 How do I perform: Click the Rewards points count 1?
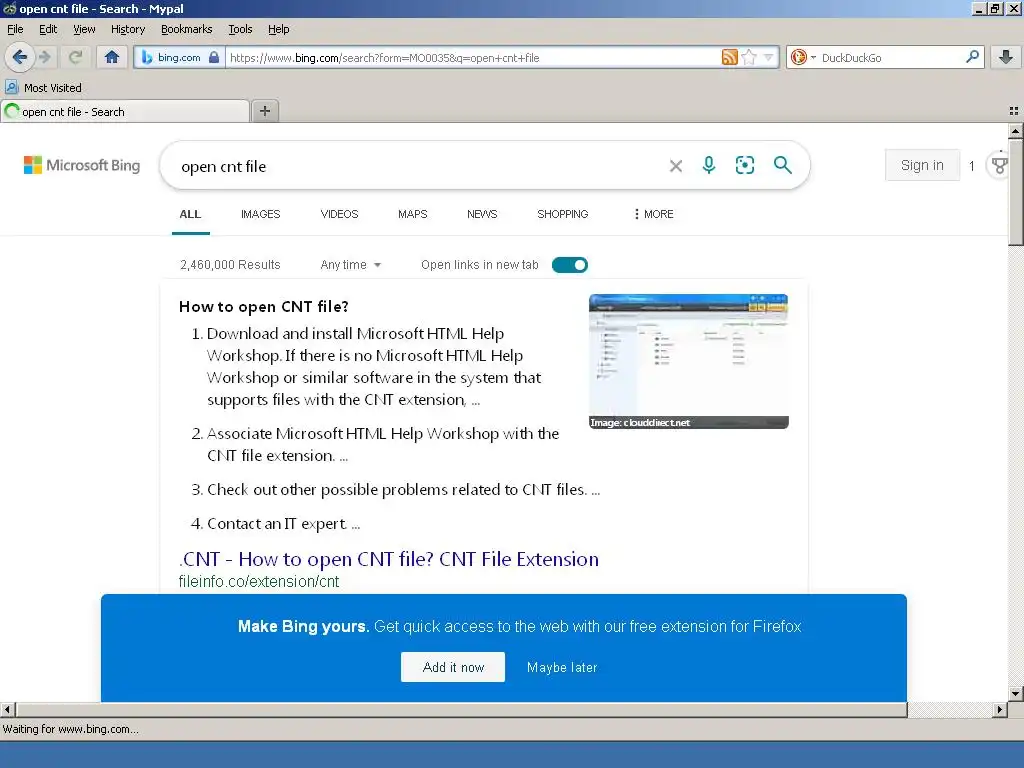pyautogui.click(x=972, y=166)
